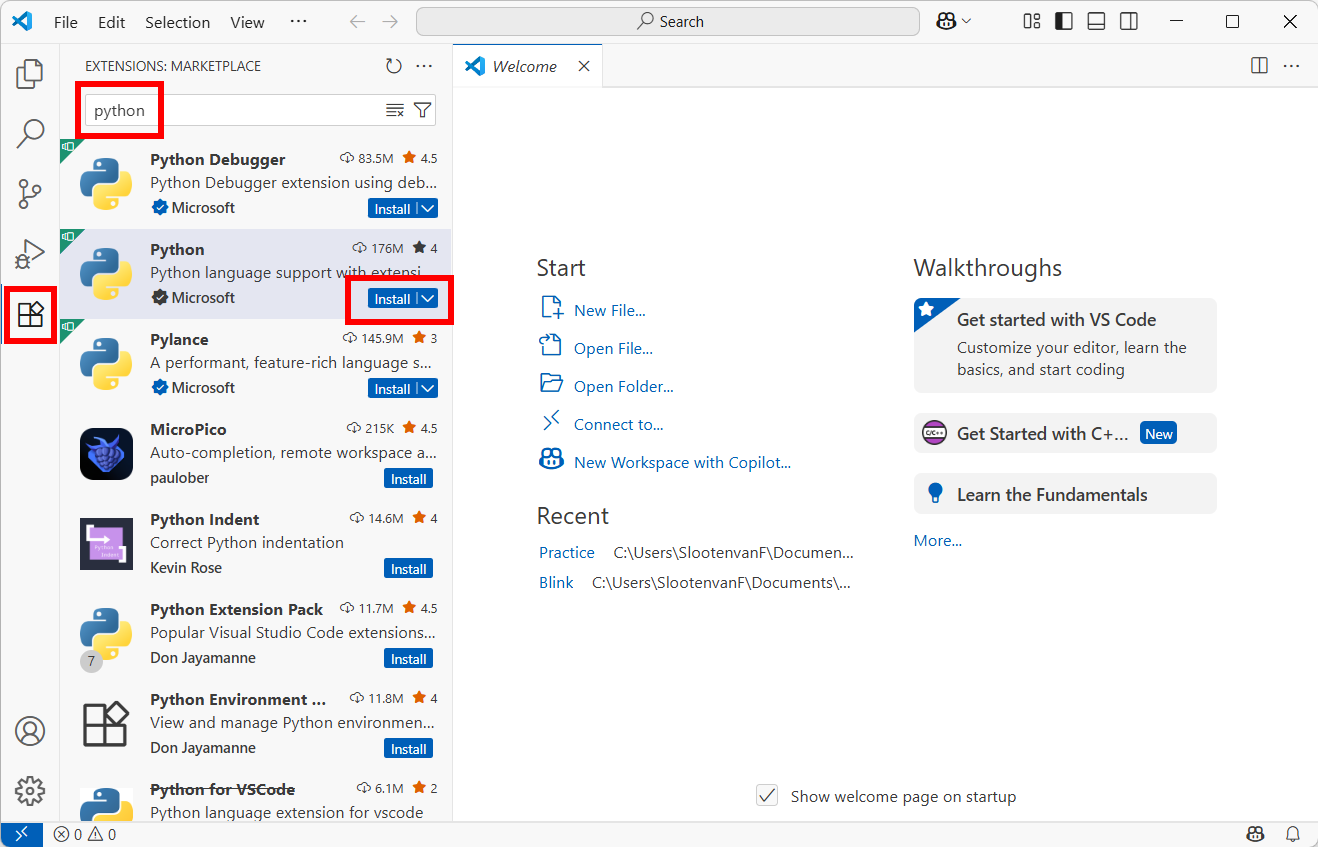Open the View menu
This screenshot has height=847, width=1318.
click(x=247, y=22)
